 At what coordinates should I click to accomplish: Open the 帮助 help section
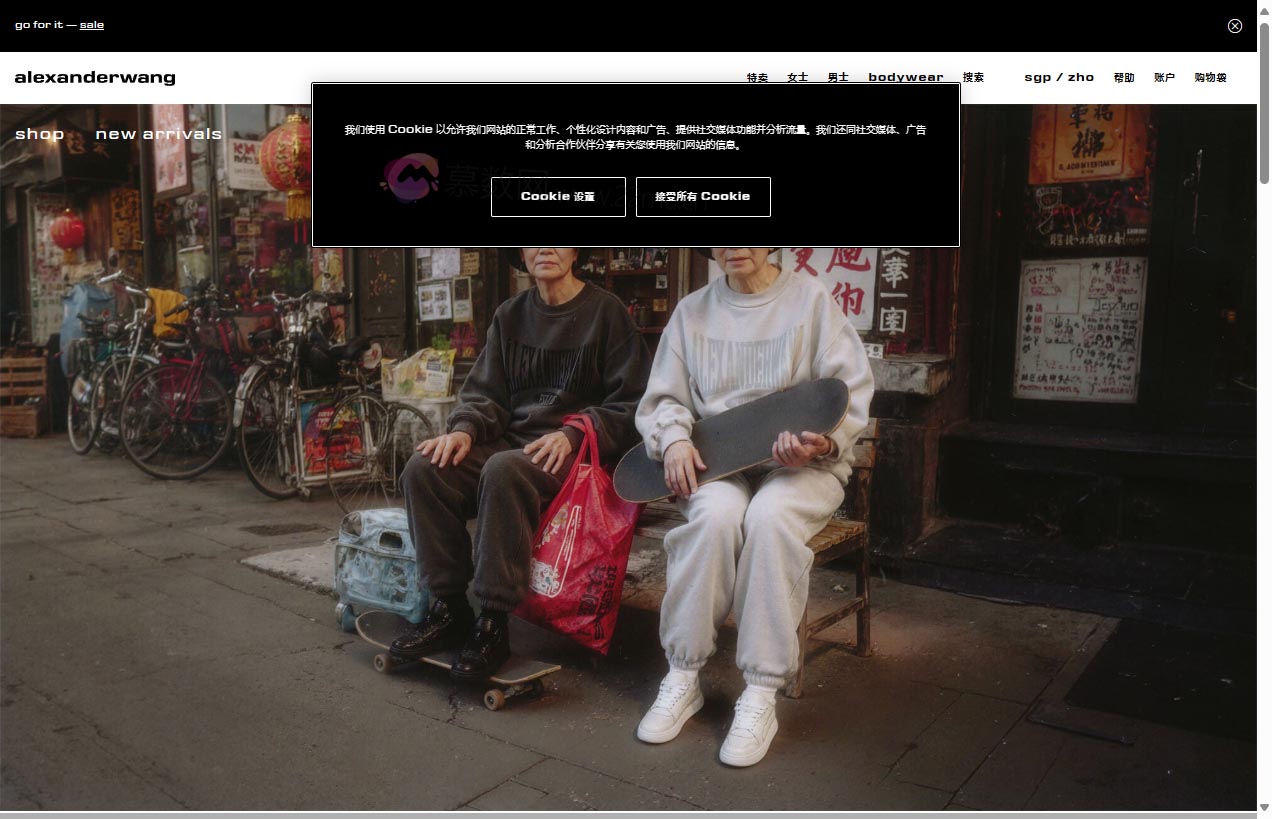[1123, 77]
